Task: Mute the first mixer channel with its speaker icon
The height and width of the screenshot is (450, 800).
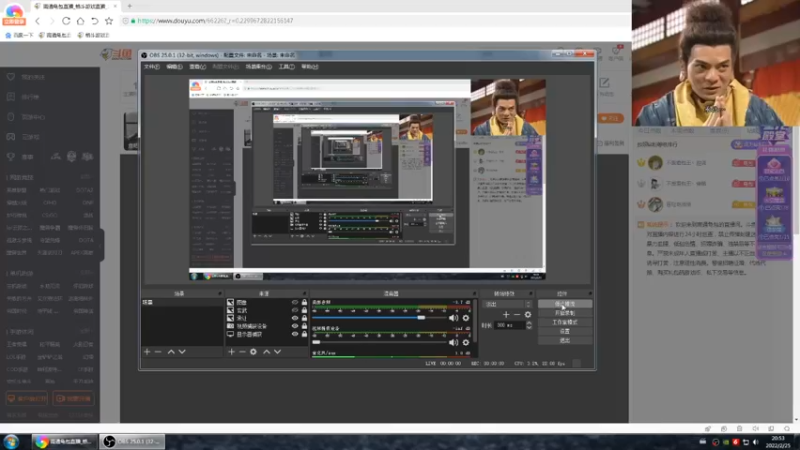Action: (453, 317)
